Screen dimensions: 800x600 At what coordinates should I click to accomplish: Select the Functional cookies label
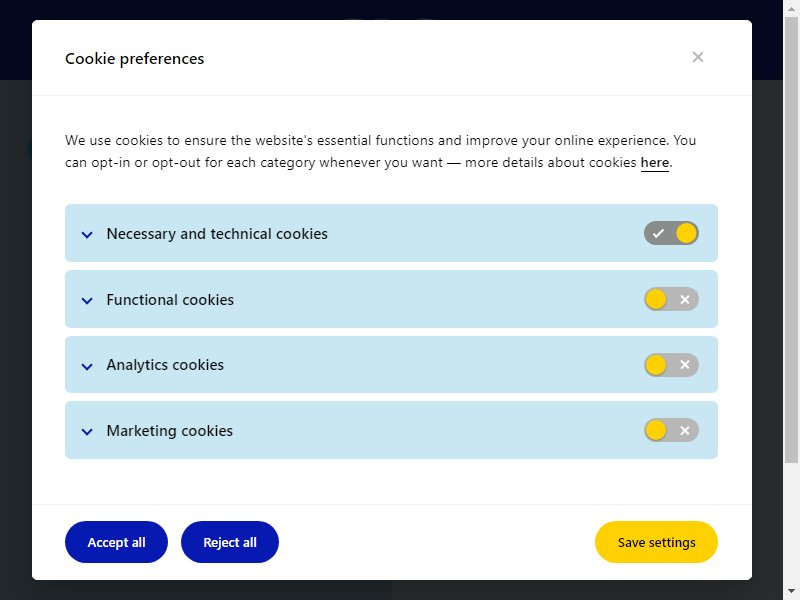click(170, 299)
